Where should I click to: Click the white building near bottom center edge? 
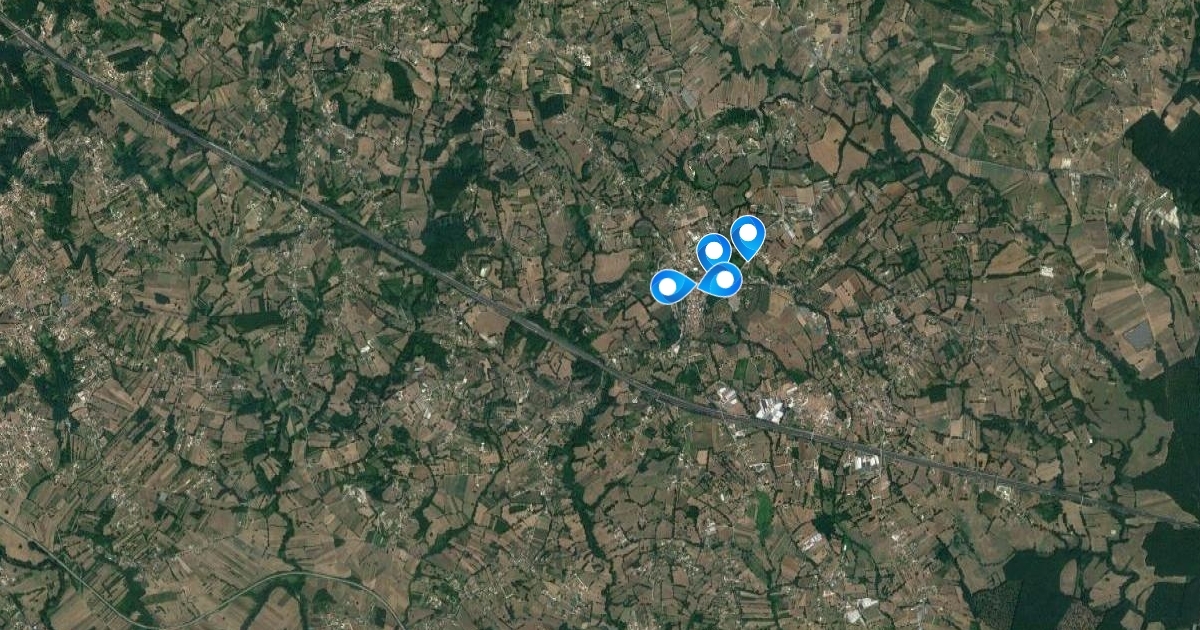(860, 611)
